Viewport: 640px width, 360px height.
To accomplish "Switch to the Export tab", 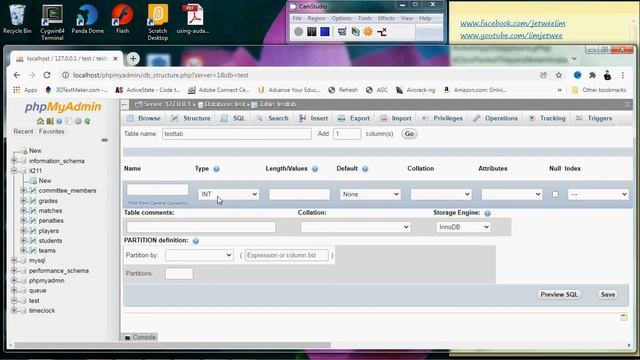I will point(354,118).
